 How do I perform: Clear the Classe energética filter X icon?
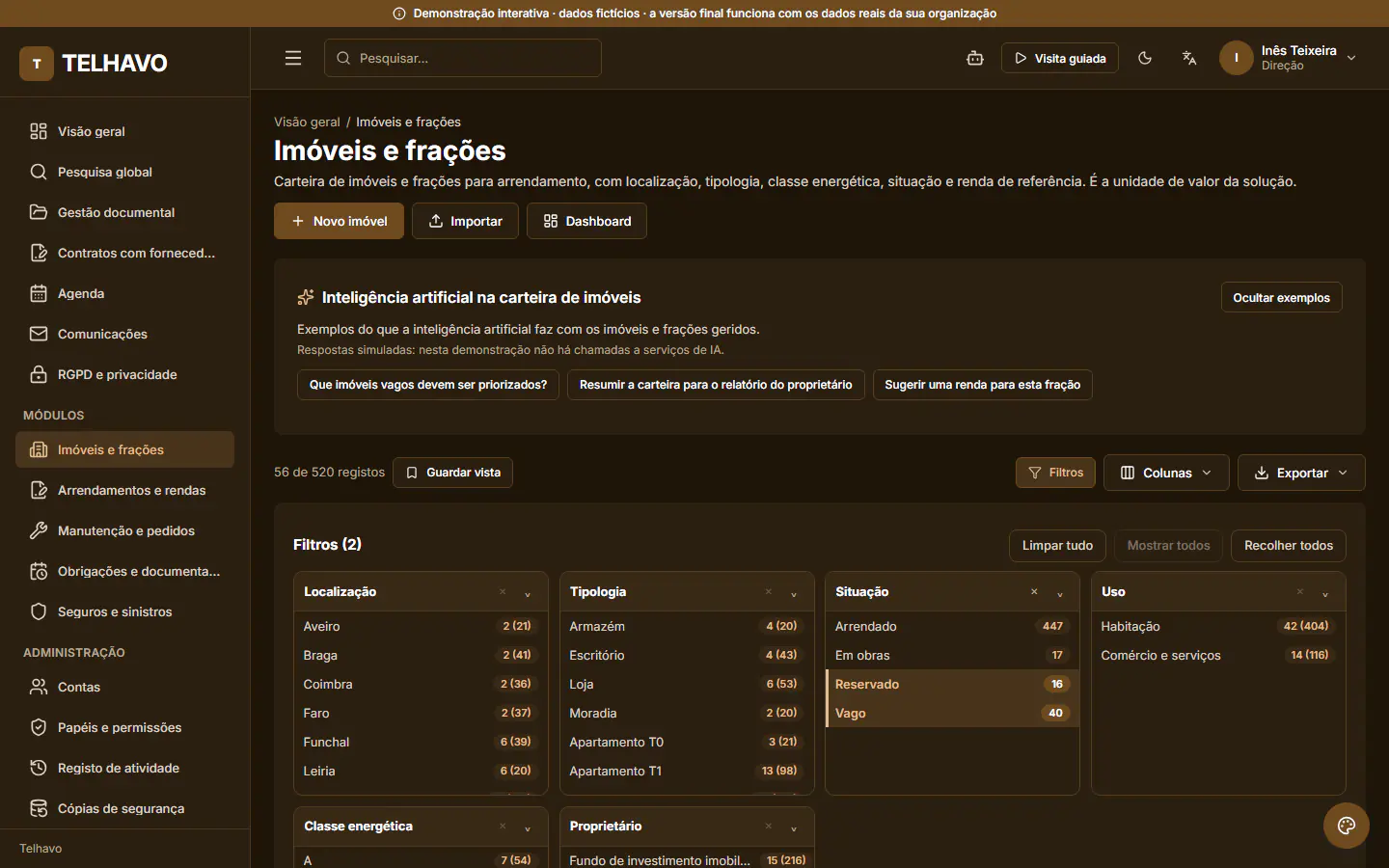point(503,827)
